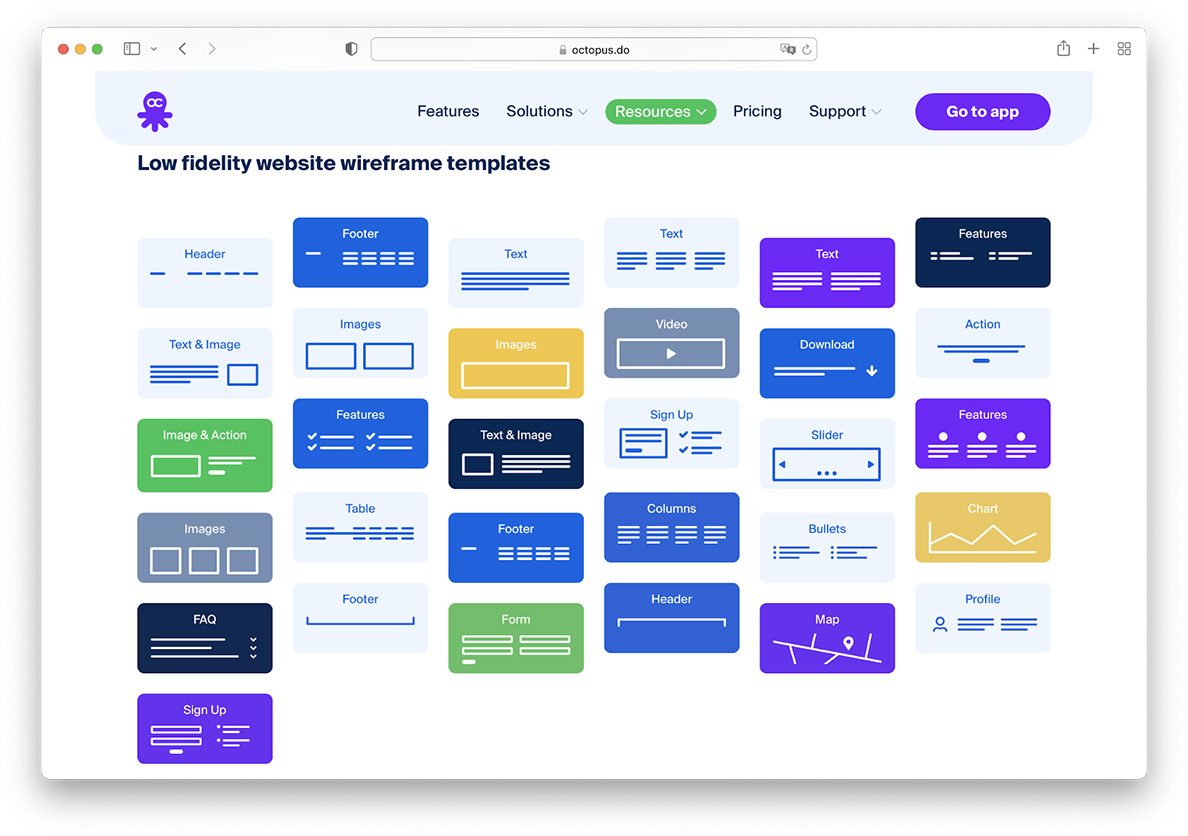
Task: Open the Safari share icon
Action: point(1064,49)
